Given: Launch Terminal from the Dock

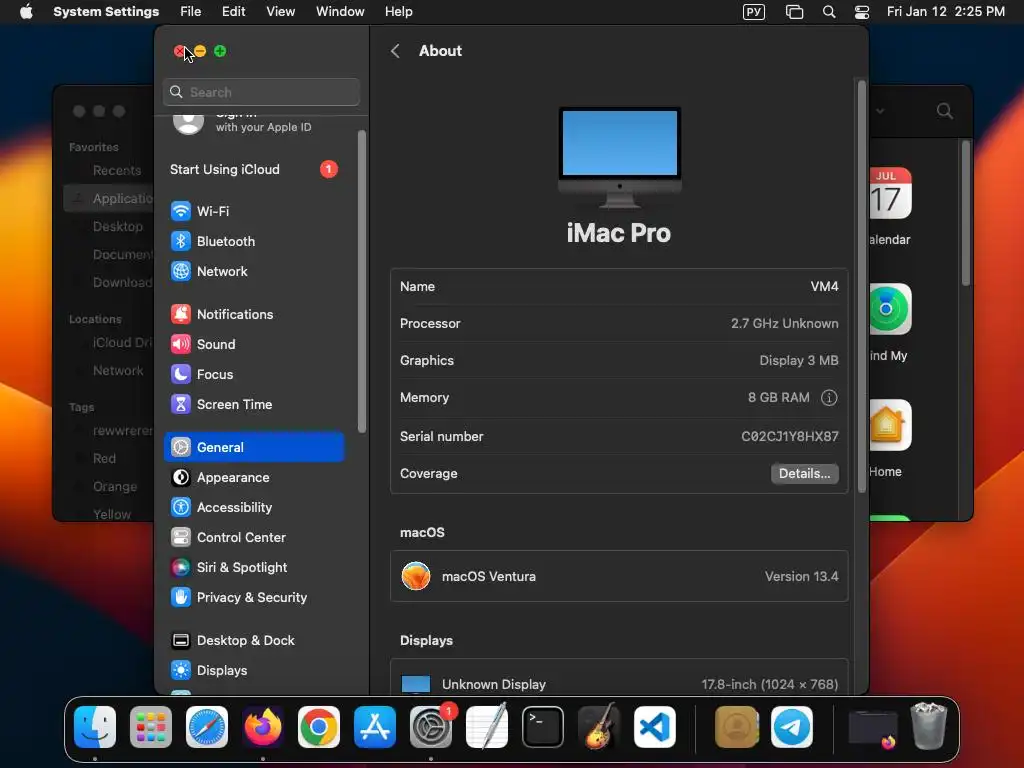Looking at the screenshot, I should click(x=543, y=727).
